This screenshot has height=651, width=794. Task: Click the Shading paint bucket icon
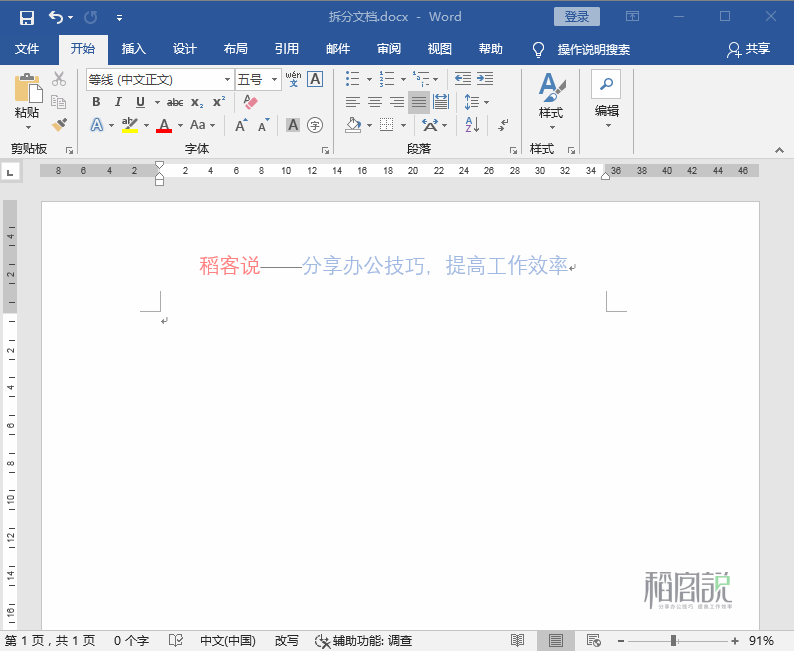click(353, 125)
